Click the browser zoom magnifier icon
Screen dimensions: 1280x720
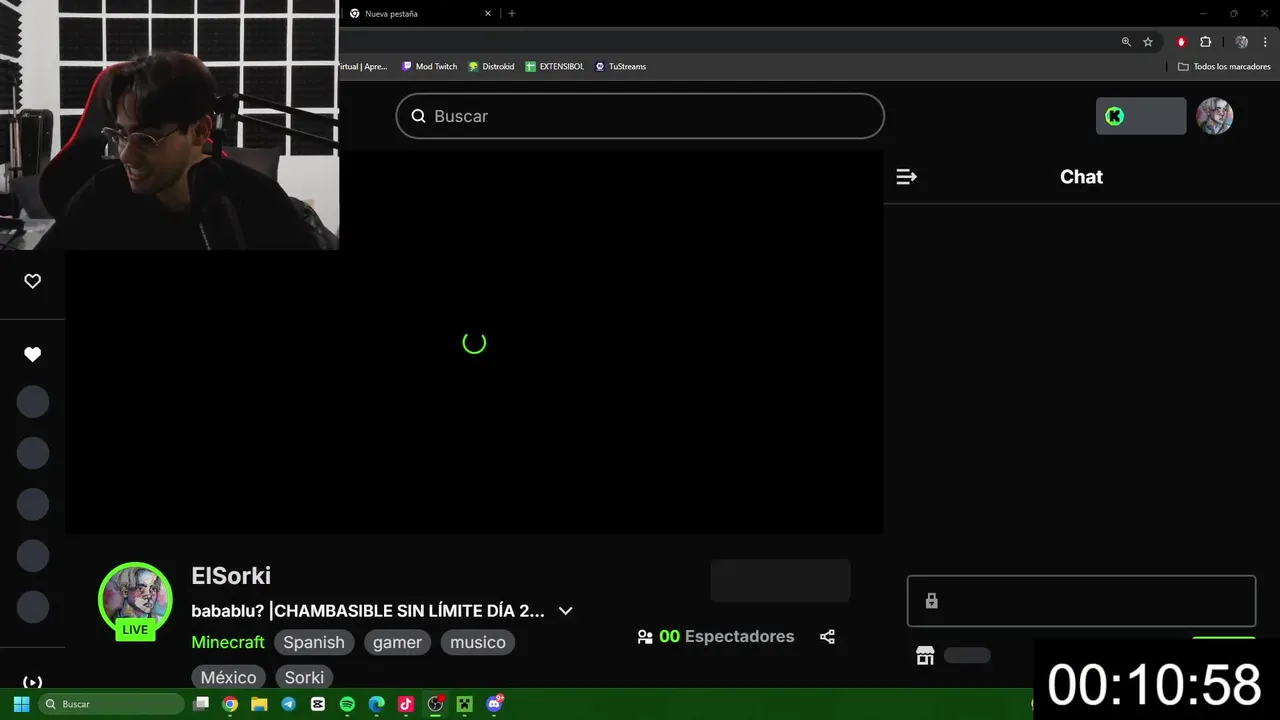pos(1126,42)
